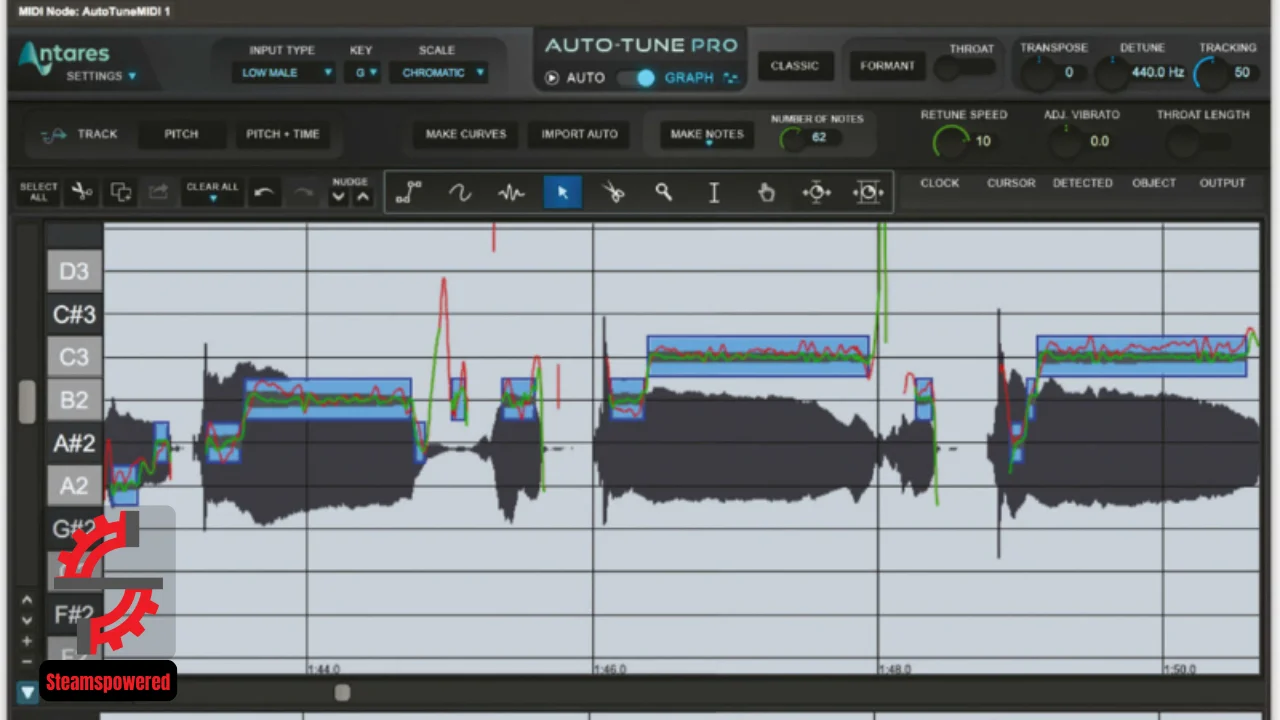Click the D3 piano key
Screen dimensions: 1280x720
pos(74,271)
